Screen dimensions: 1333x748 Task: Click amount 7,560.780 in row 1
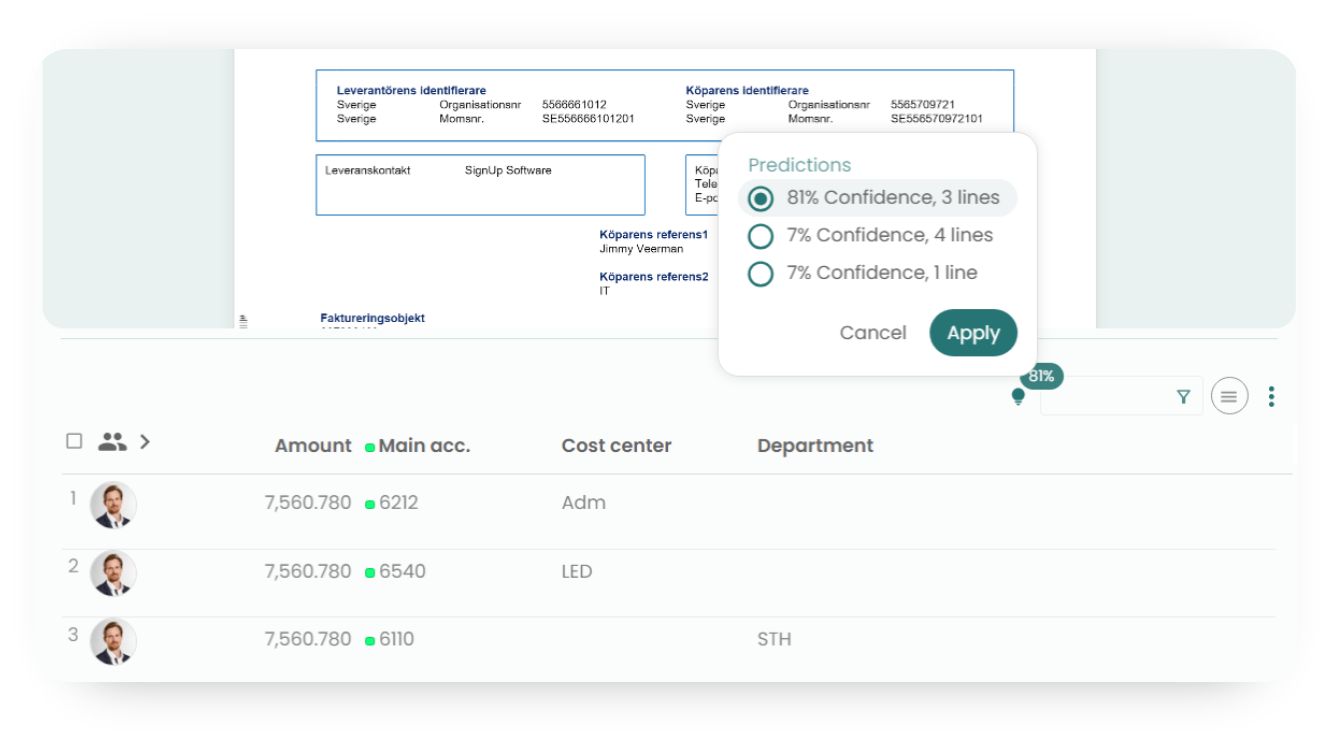(x=308, y=503)
